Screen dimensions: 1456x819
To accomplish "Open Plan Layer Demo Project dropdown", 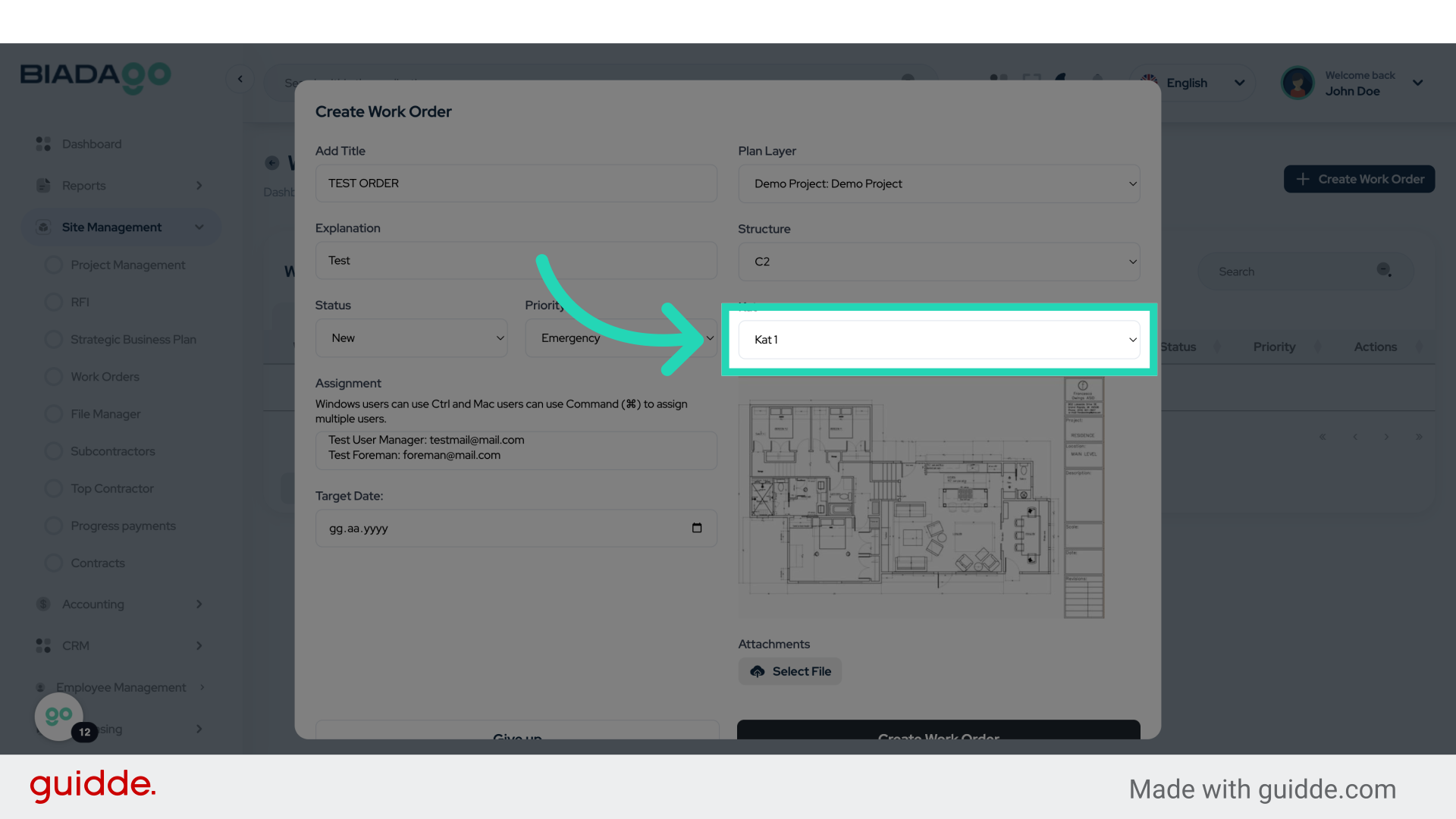I will coord(938,184).
